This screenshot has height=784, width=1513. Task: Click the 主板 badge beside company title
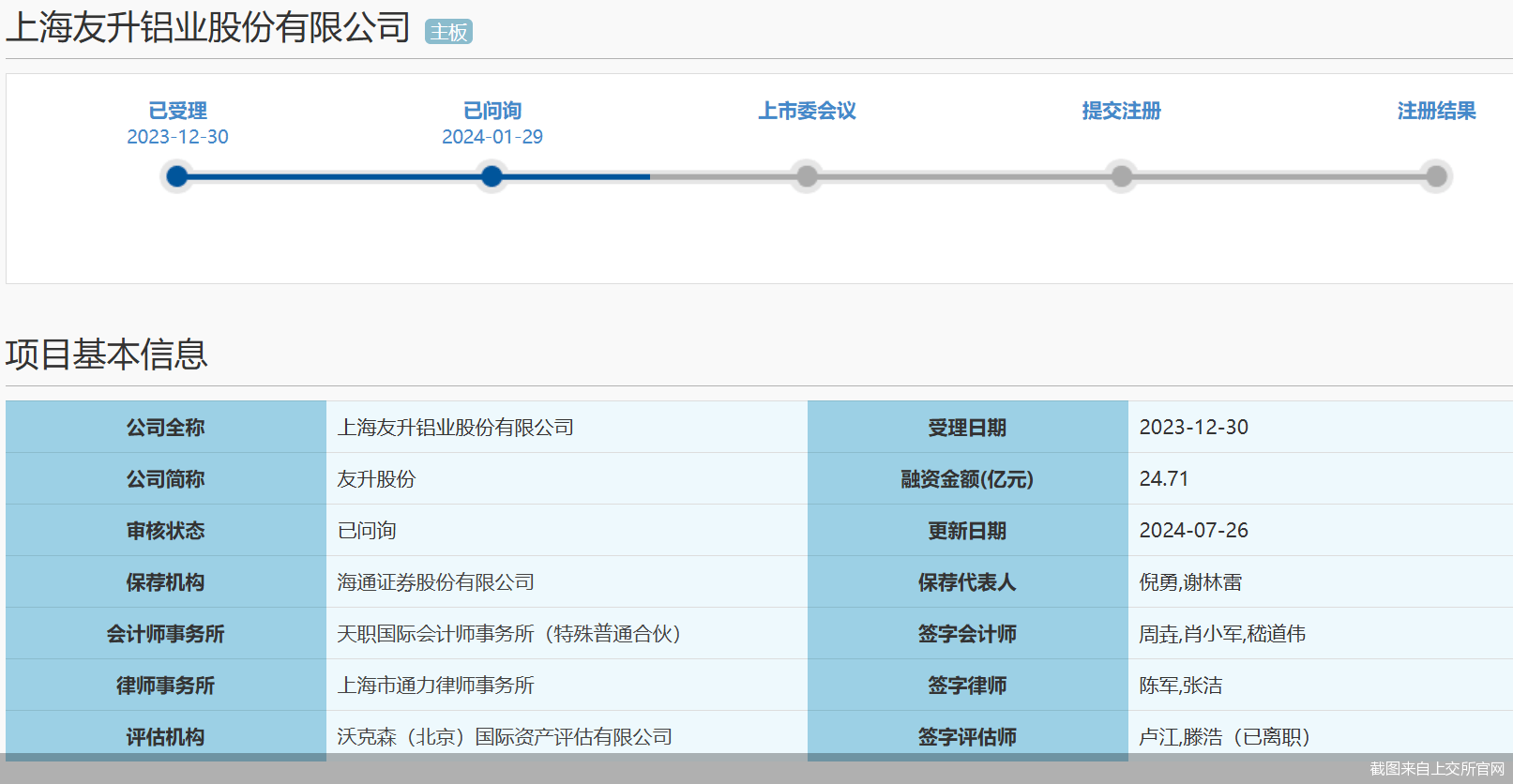coord(448,32)
